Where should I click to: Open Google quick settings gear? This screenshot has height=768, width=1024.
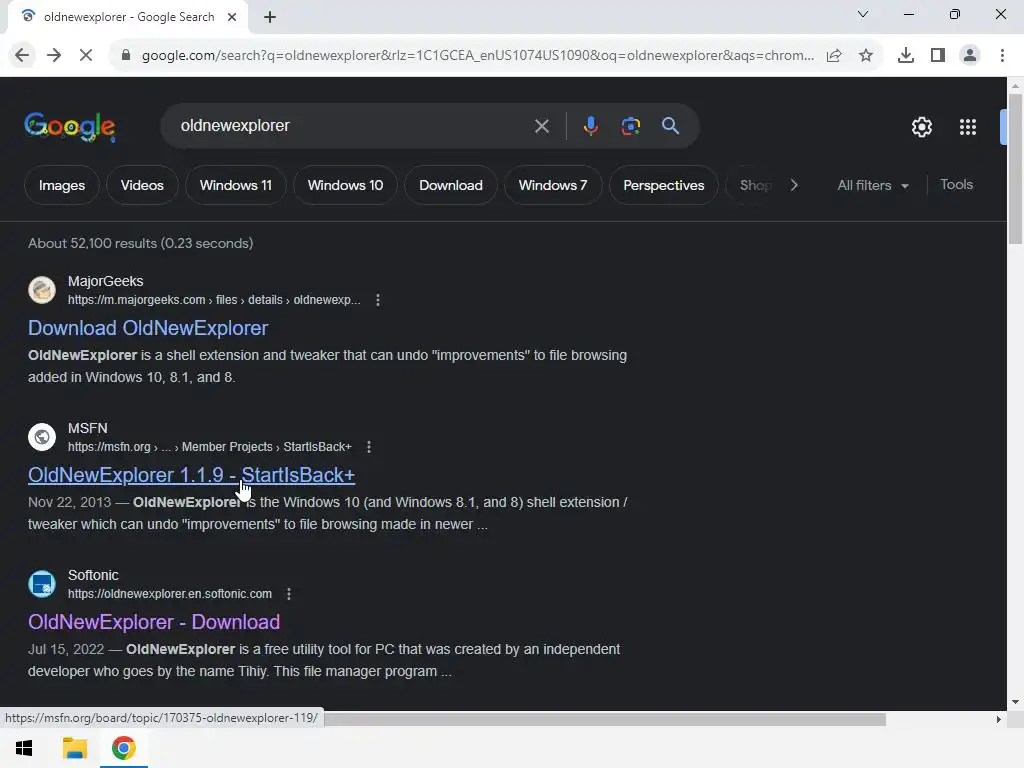(x=921, y=127)
